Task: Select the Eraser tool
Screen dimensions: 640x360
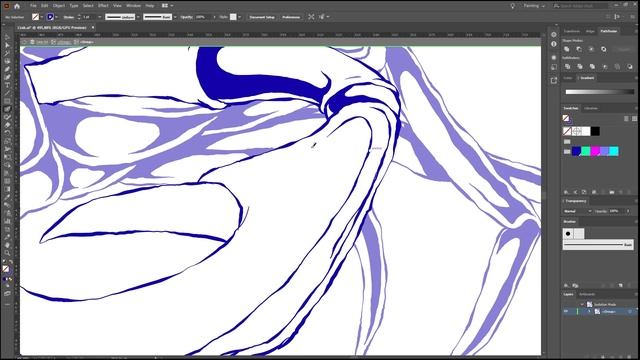Action: coord(7,125)
